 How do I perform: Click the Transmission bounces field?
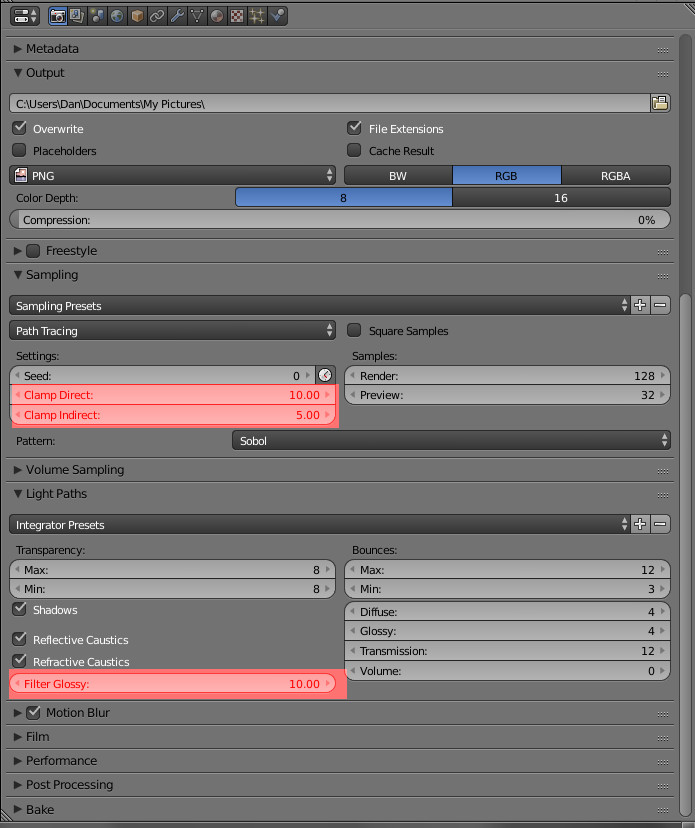508,651
